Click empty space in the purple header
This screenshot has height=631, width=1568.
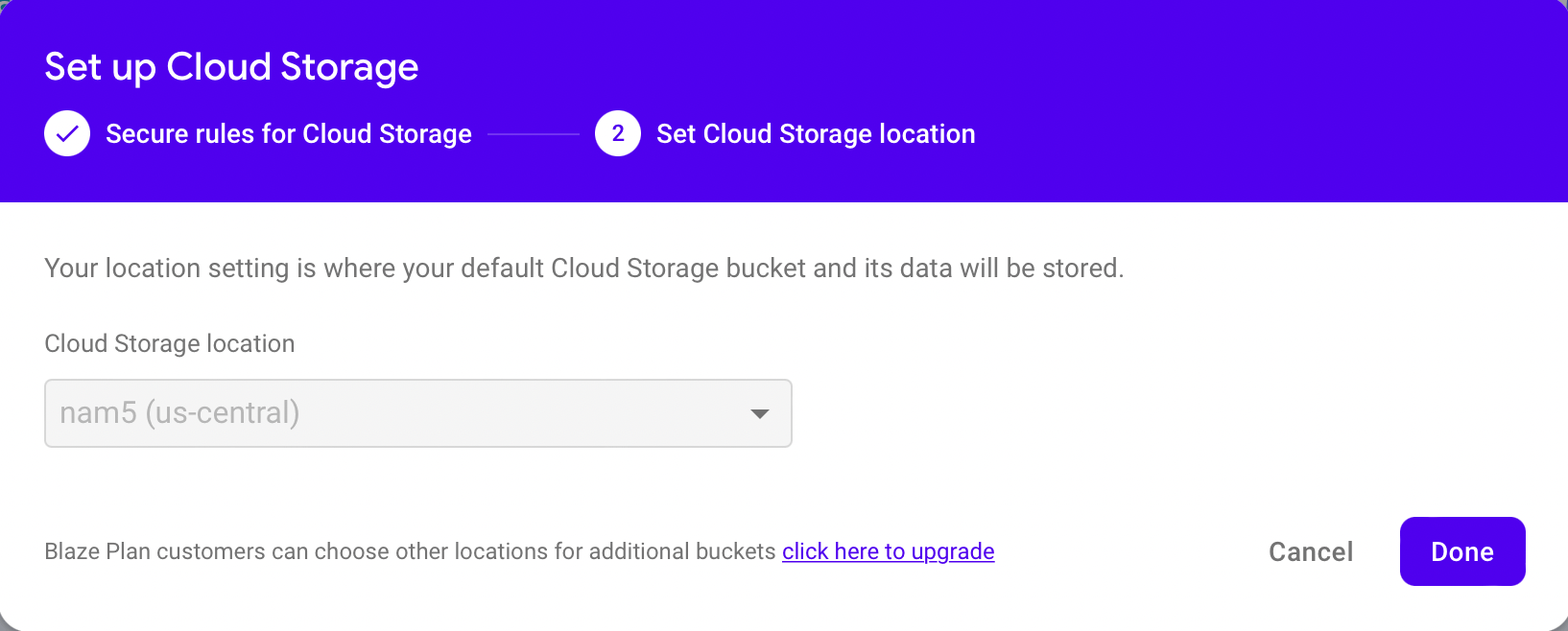[x=1247, y=96]
